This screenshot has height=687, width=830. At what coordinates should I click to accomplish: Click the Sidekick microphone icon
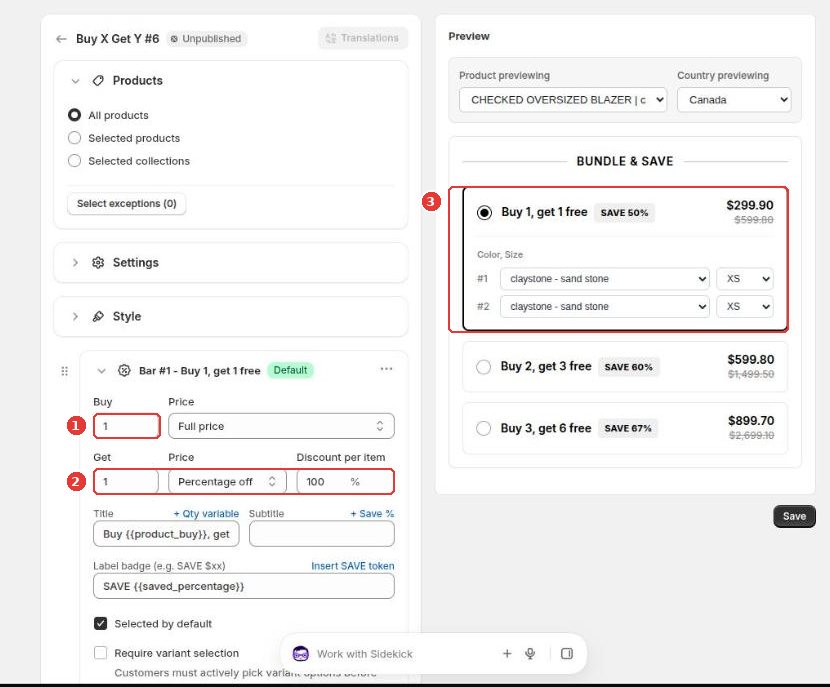(x=530, y=654)
